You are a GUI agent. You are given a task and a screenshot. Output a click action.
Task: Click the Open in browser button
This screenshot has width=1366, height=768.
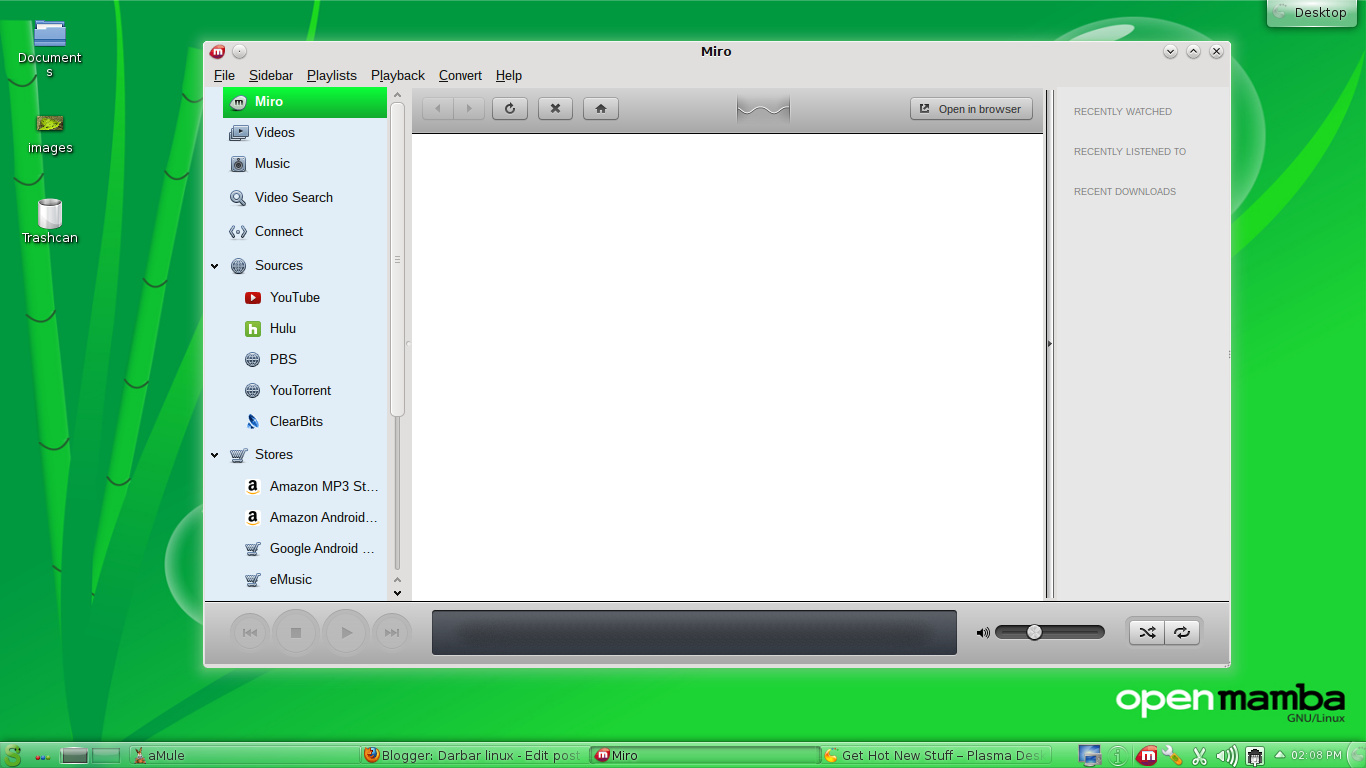(x=971, y=109)
